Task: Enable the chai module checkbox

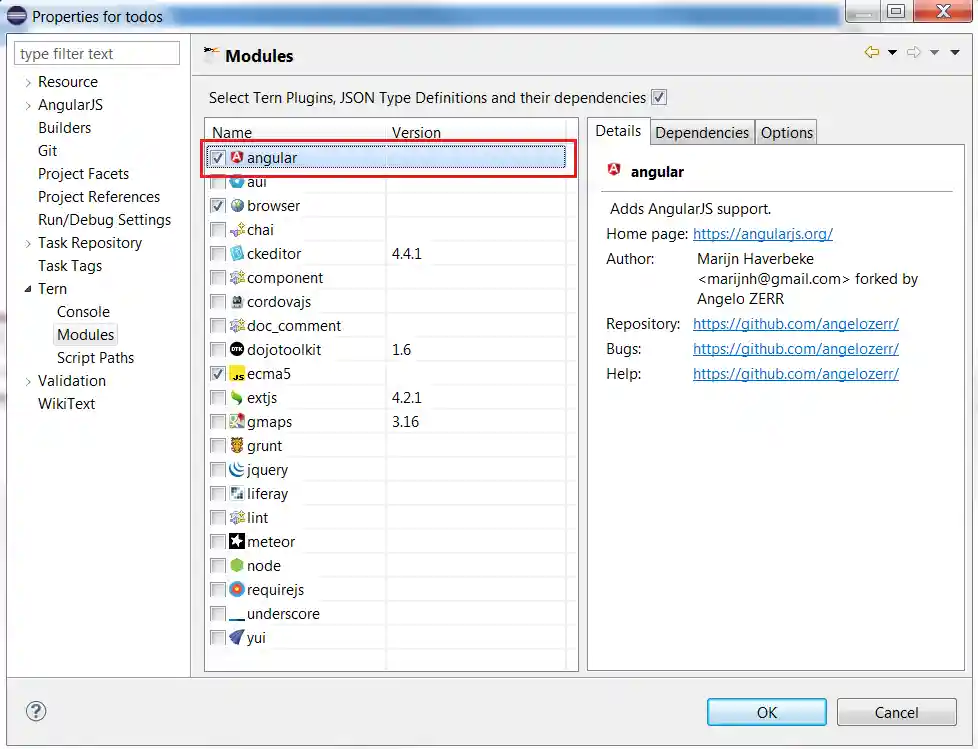Action: point(218,229)
